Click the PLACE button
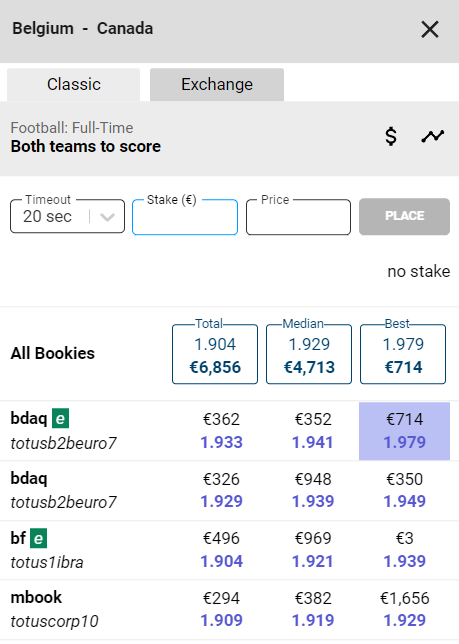The image size is (459, 644). [404, 216]
